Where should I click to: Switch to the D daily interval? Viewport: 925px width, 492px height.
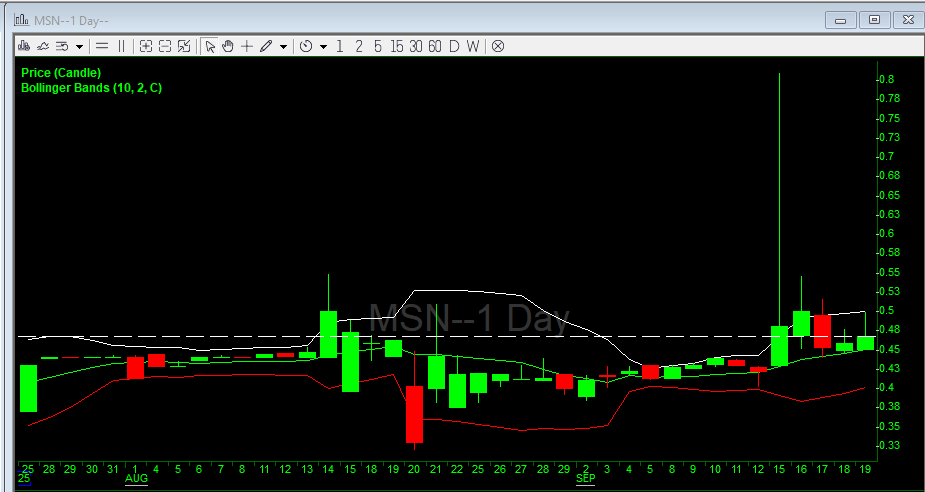click(453, 46)
